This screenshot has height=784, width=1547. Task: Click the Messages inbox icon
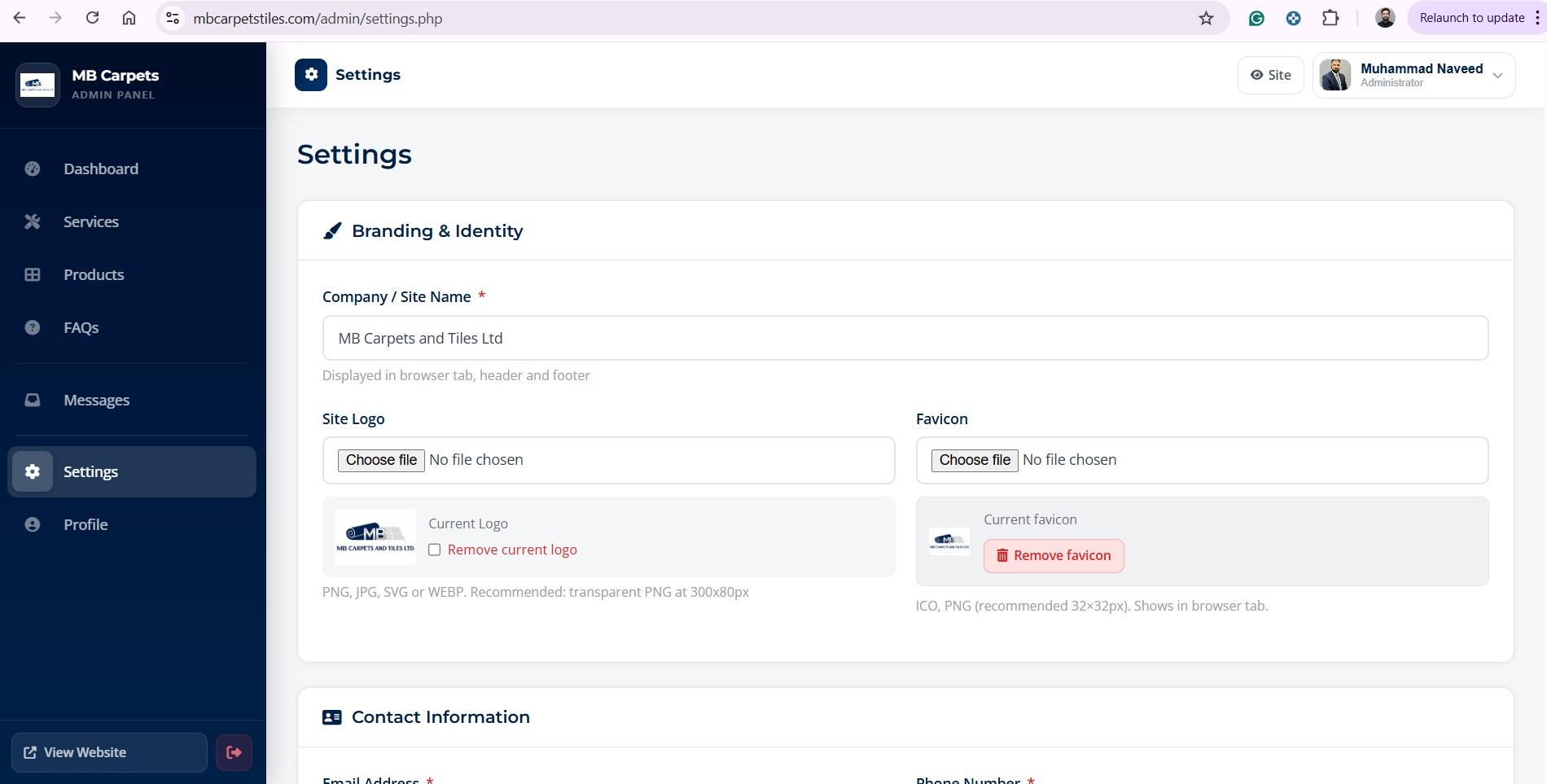[x=33, y=400]
